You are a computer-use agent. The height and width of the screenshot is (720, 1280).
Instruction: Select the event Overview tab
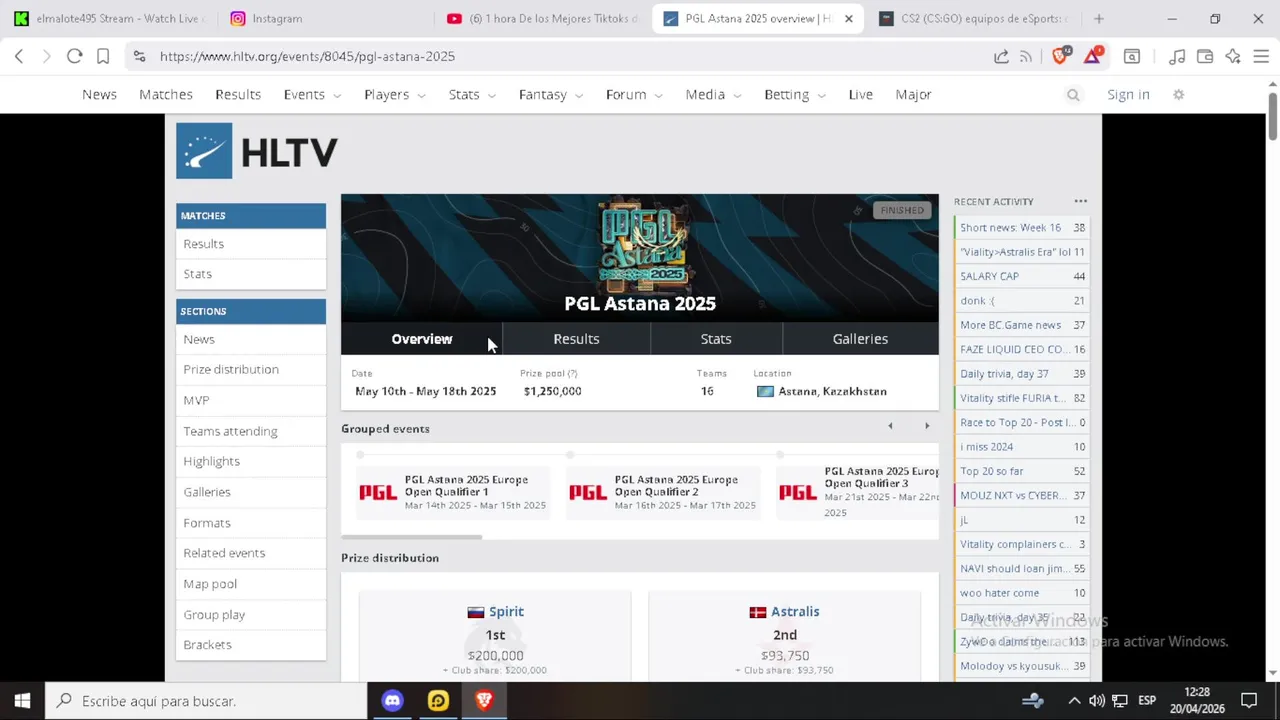tap(422, 339)
